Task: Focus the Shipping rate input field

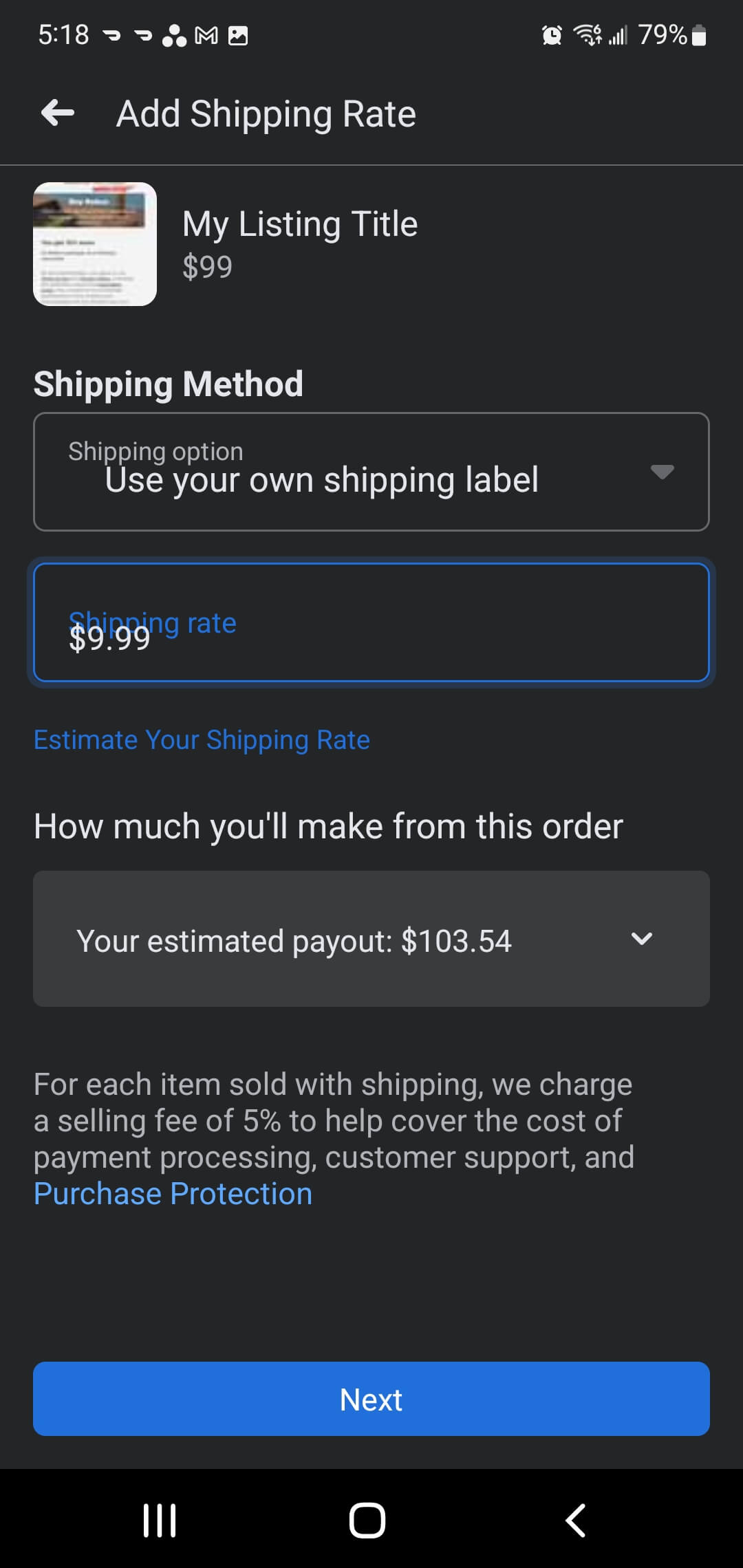Action: pos(371,623)
